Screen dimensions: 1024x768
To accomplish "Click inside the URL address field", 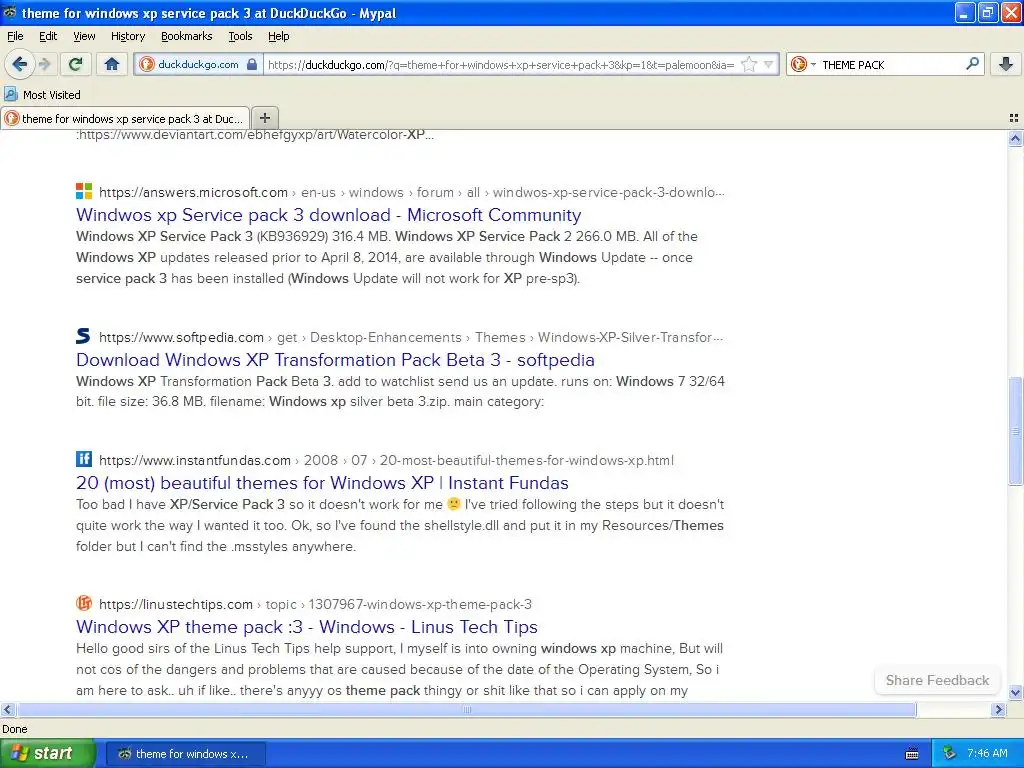I will (x=501, y=65).
